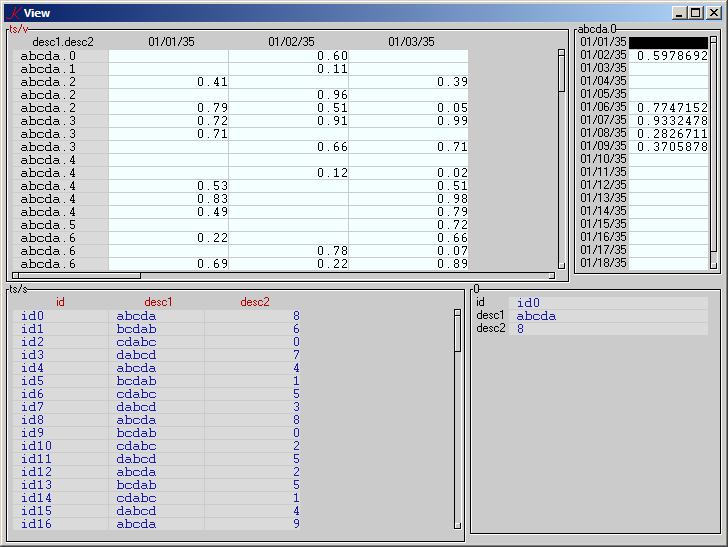Image resolution: width=728 pixels, height=547 pixels.
Task: Click the View window title bar icon
Action: (x=12, y=12)
